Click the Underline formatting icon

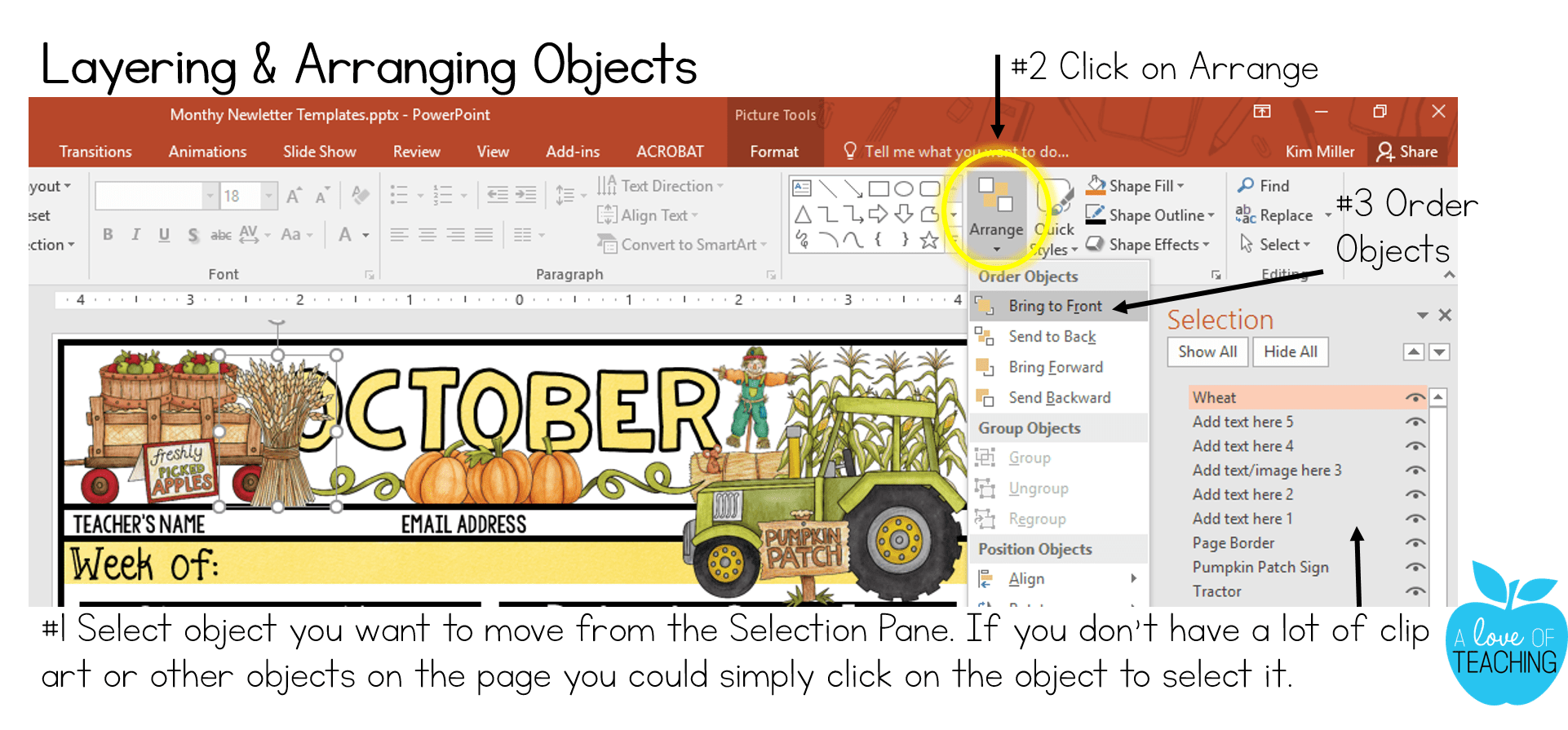(x=164, y=235)
